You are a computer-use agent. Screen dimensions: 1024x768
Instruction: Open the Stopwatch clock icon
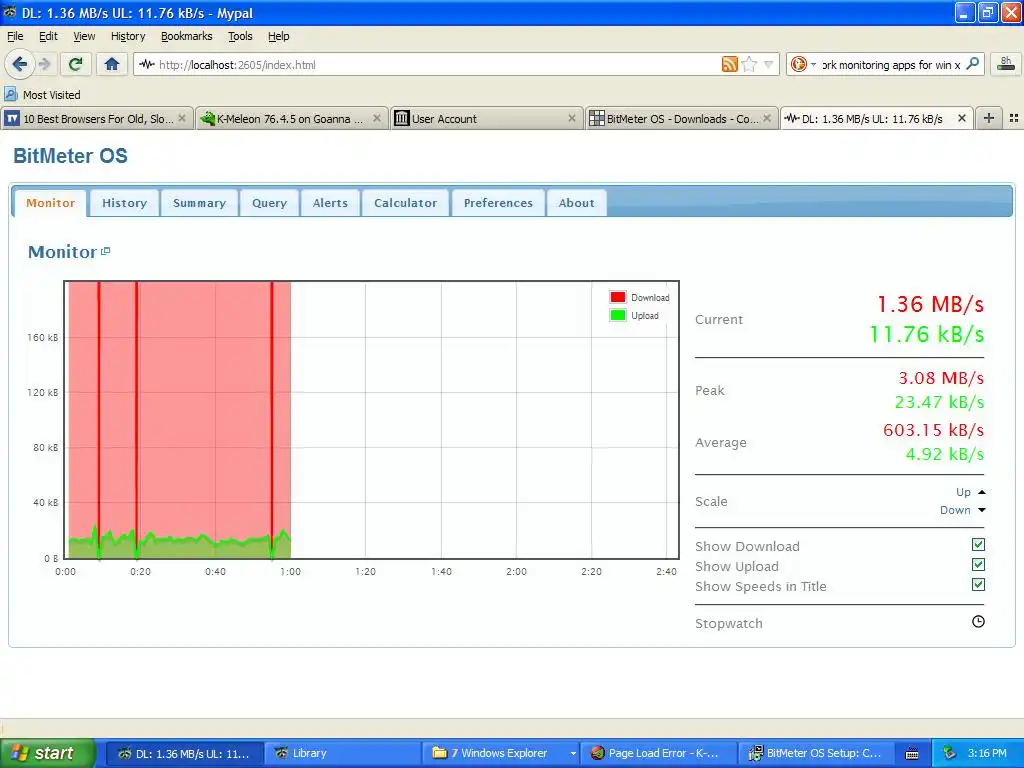(978, 622)
